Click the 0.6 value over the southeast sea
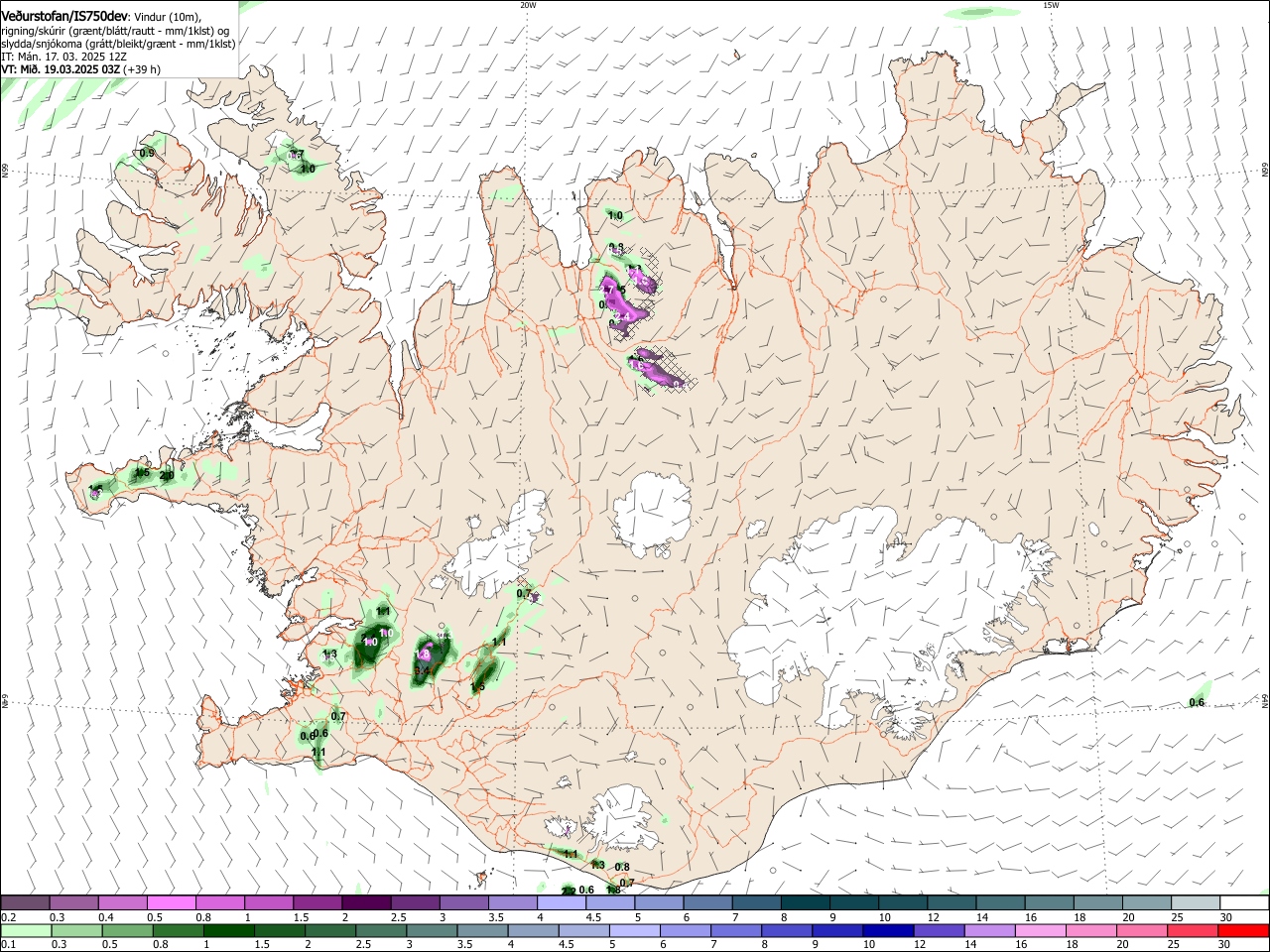 [1197, 703]
